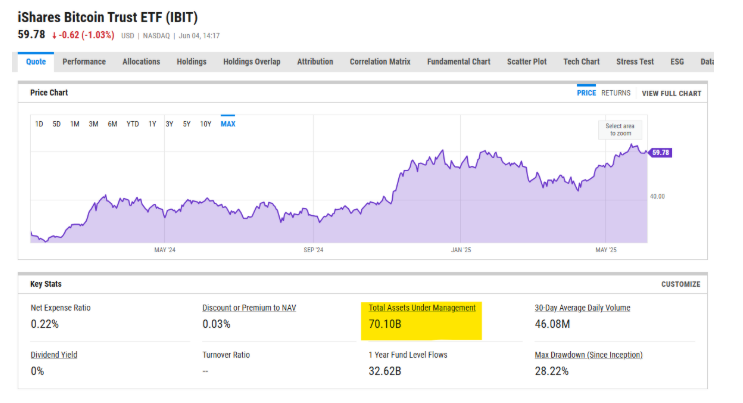Screen dimensions: 743x403
Task: Click the 46.08M volume value
Action: [553, 324]
